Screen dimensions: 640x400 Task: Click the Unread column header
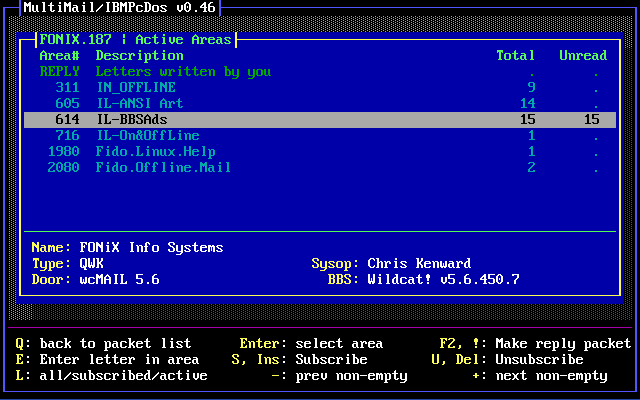pyautogui.click(x=583, y=56)
